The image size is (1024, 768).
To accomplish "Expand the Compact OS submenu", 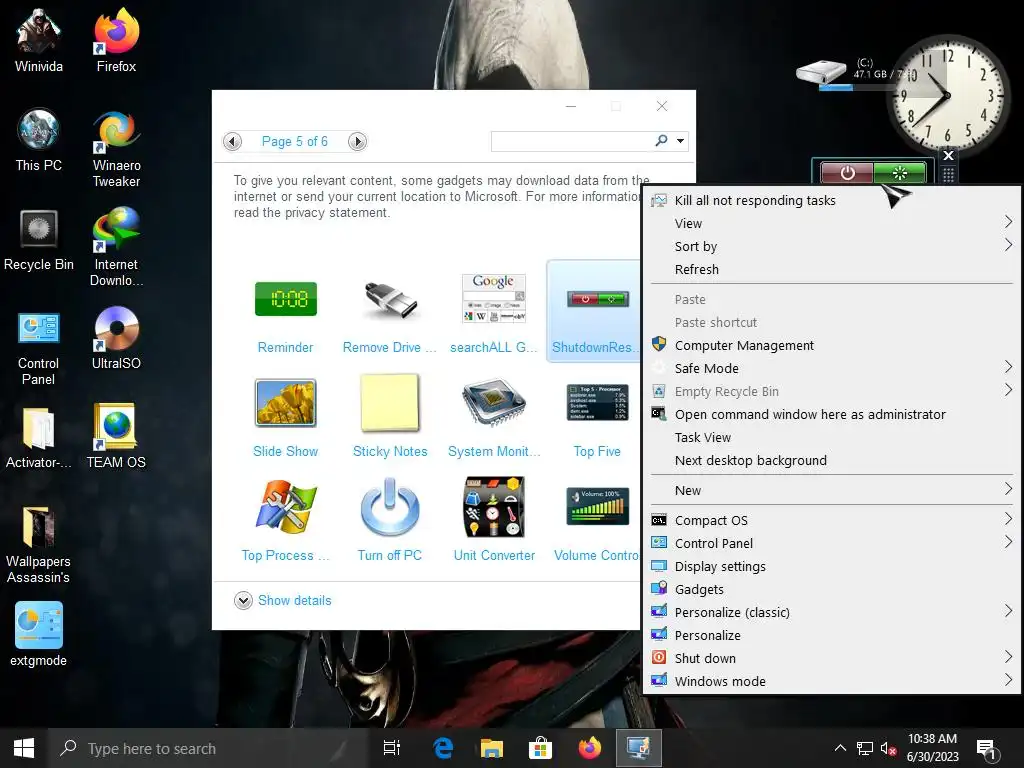I will click(x=831, y=520).
